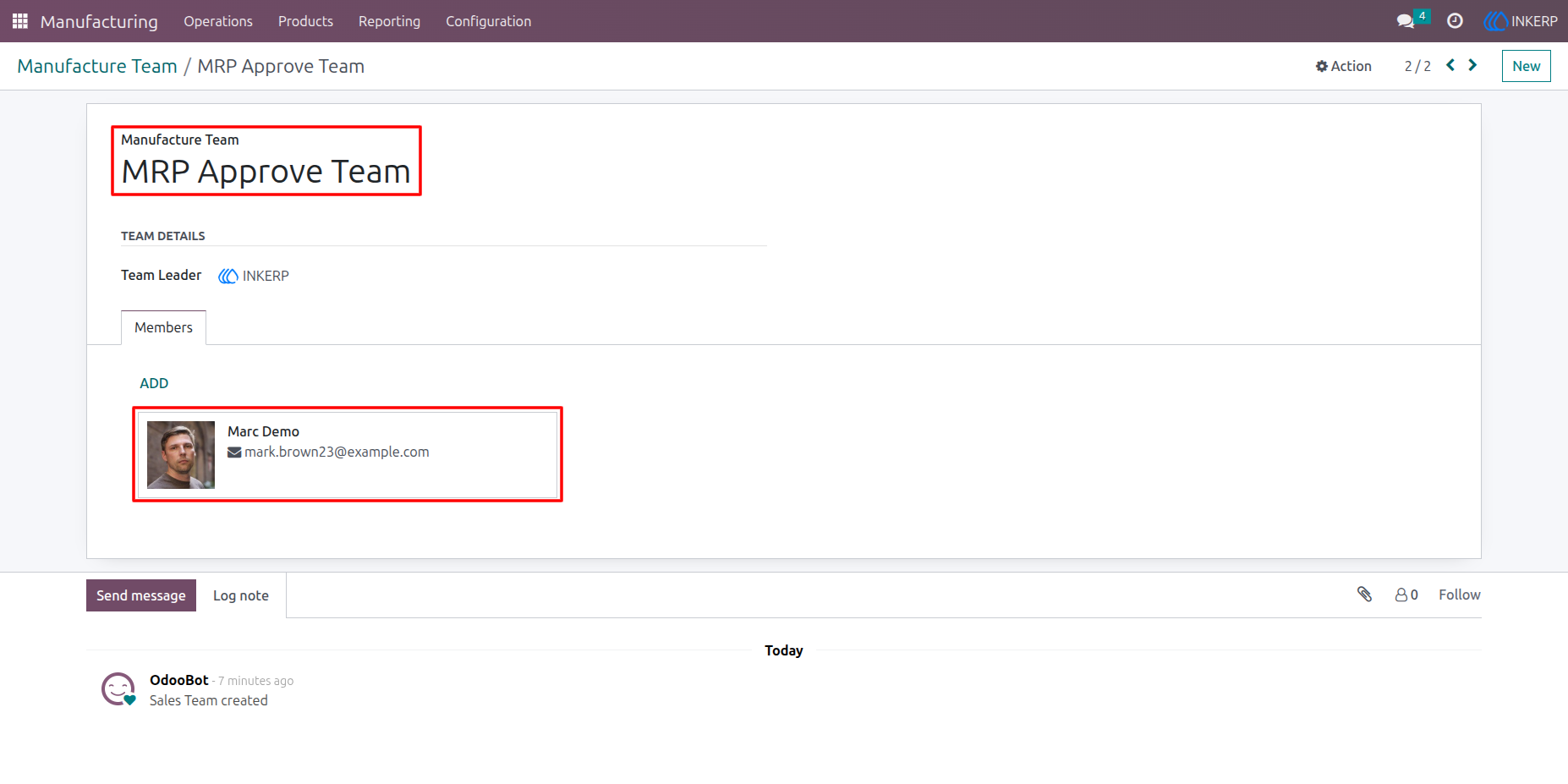The image size is (1568, 784).
Task: Open Marc Demo's photo thumbnail
Action: pyautogui.click(x=181, y=455)
